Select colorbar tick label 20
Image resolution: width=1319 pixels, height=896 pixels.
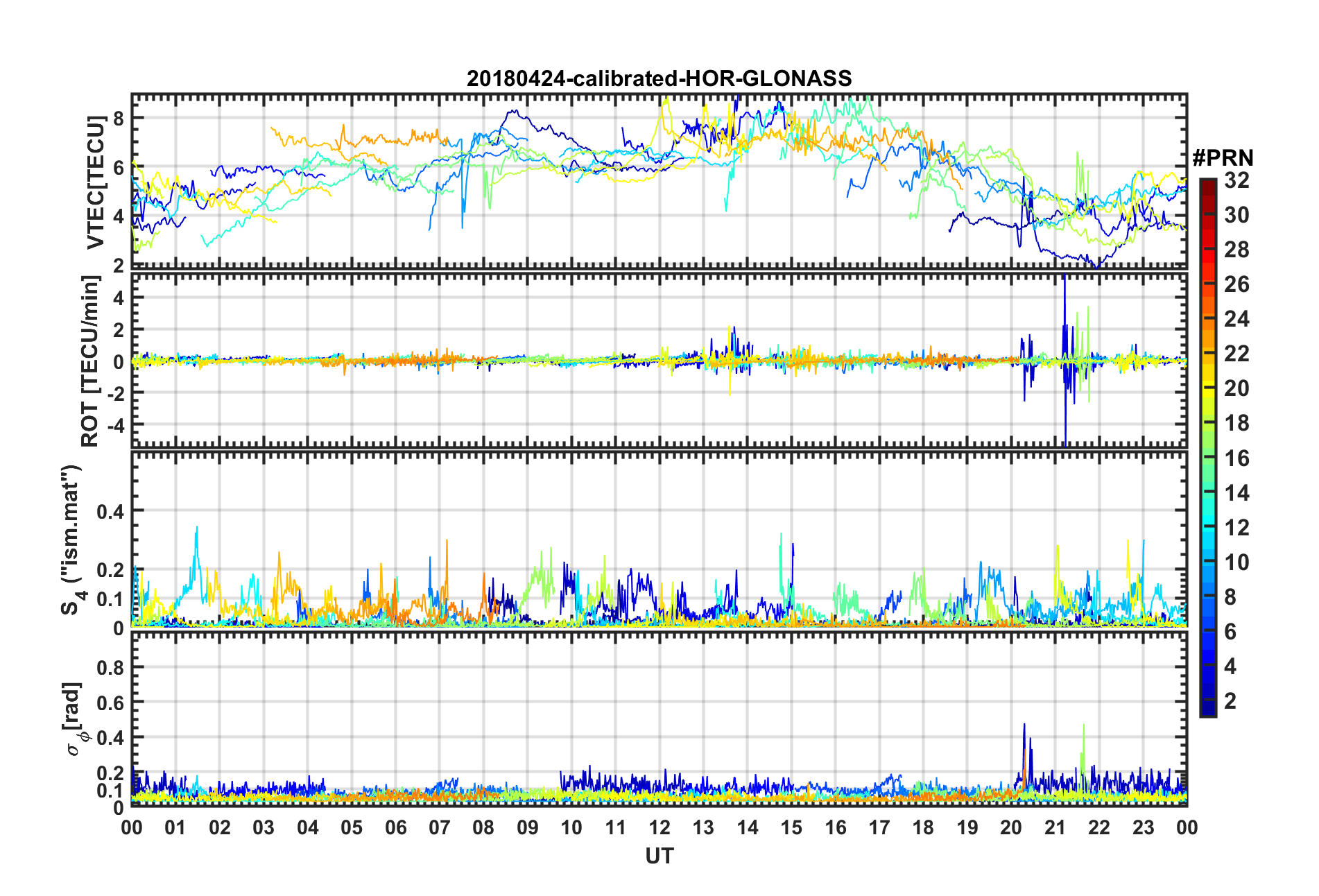coord(1236,388)
